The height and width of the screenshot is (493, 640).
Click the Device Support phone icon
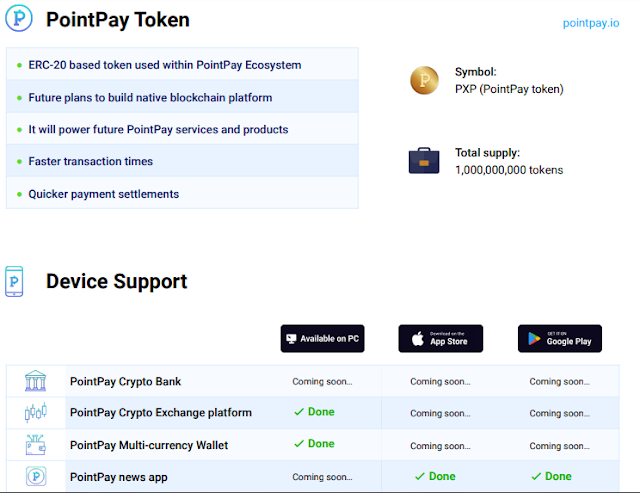[x=15, y=281]
